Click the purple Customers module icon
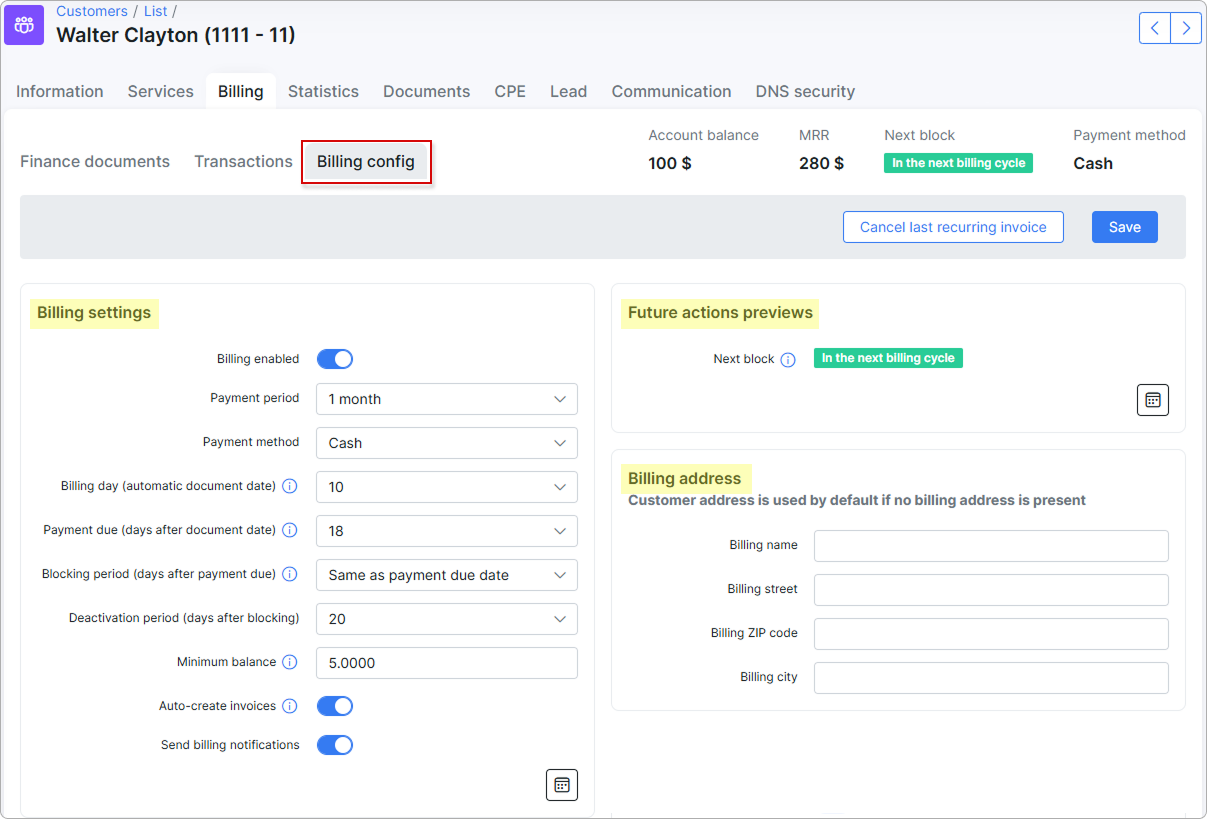Viewport: 1207px width, 819px height. [24, 25]
